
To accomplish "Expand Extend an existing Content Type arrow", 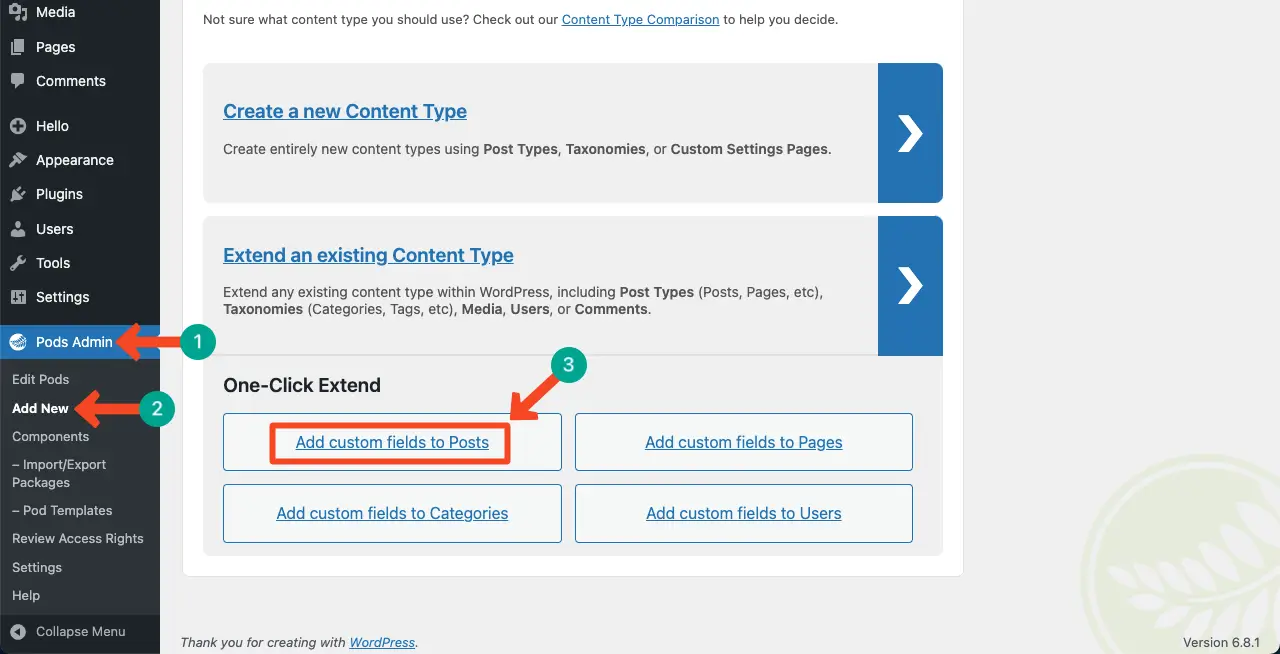I will [910, 286].
